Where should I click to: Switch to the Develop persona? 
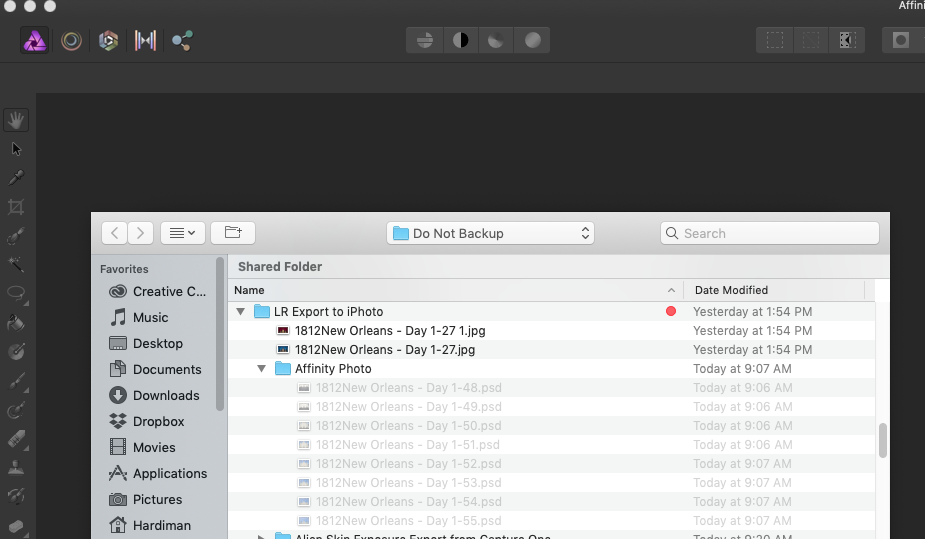(x=109, y=41)
